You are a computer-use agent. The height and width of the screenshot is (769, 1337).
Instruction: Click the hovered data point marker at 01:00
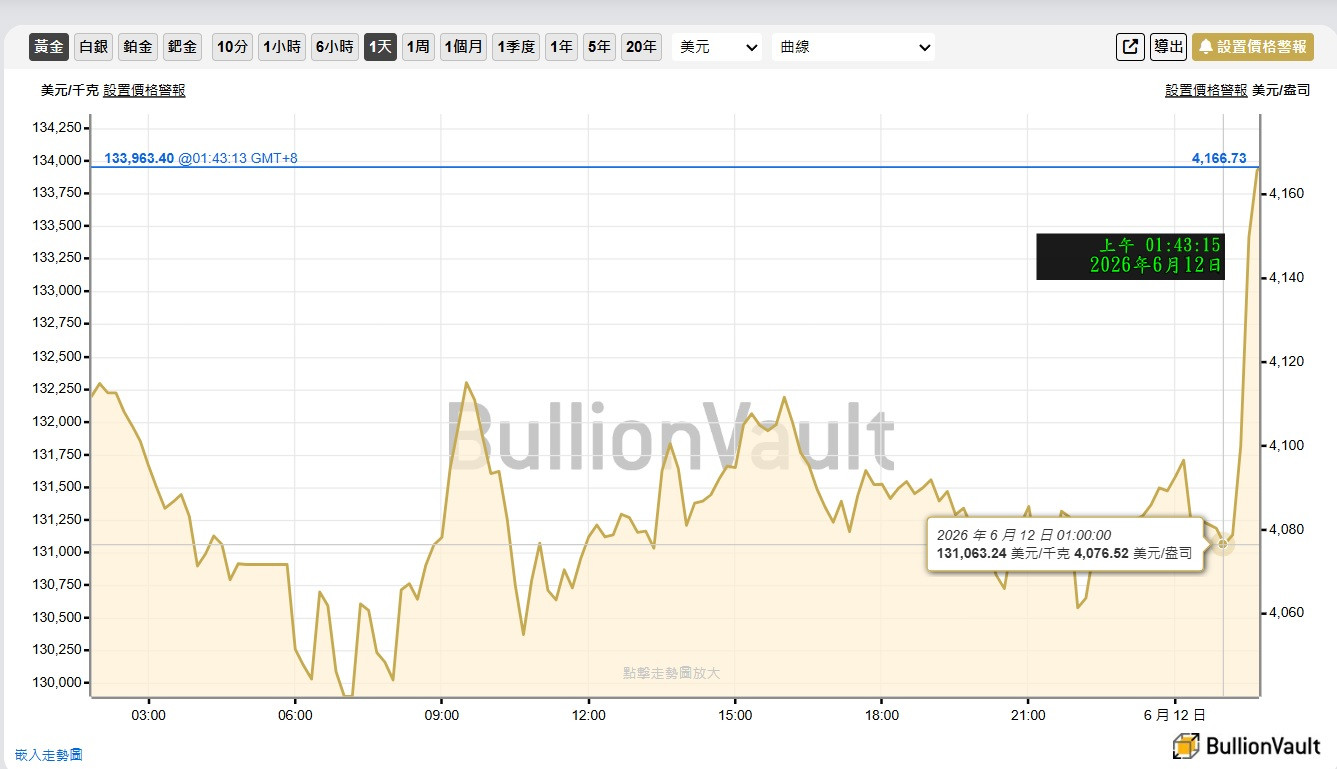pyautogui.click(x=1222, y=544)
